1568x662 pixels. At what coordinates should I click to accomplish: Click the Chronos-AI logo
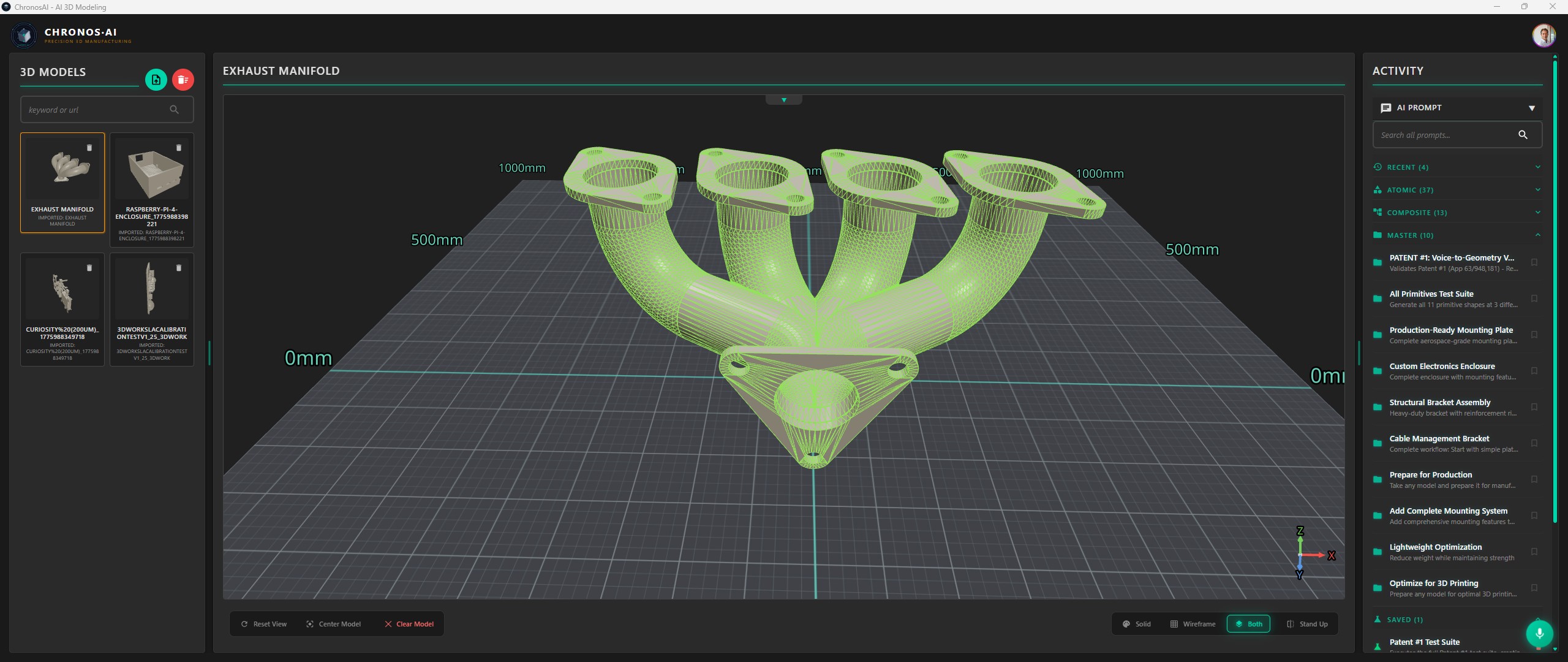pos(24,36)
